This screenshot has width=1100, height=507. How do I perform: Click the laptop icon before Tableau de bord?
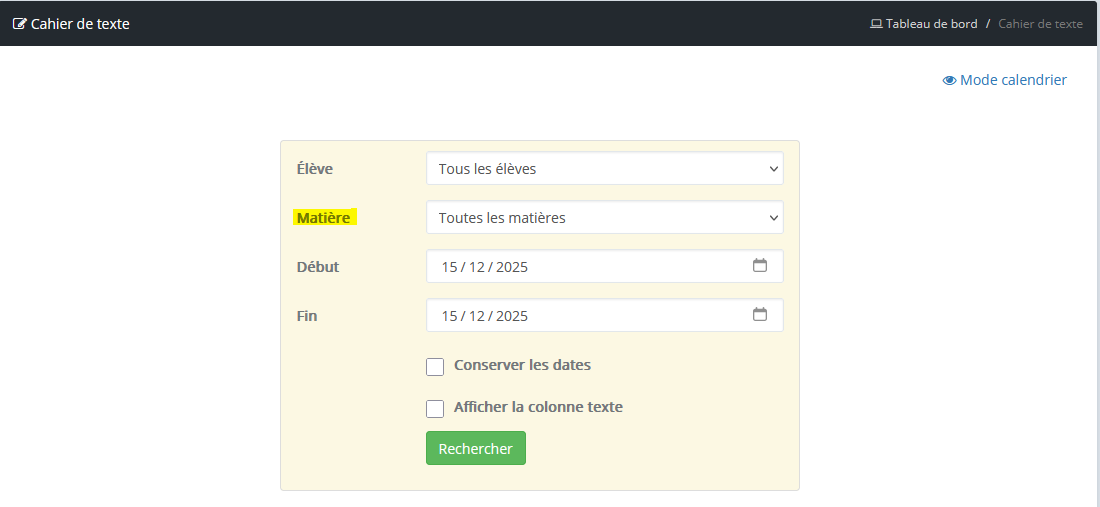[876, 24]
